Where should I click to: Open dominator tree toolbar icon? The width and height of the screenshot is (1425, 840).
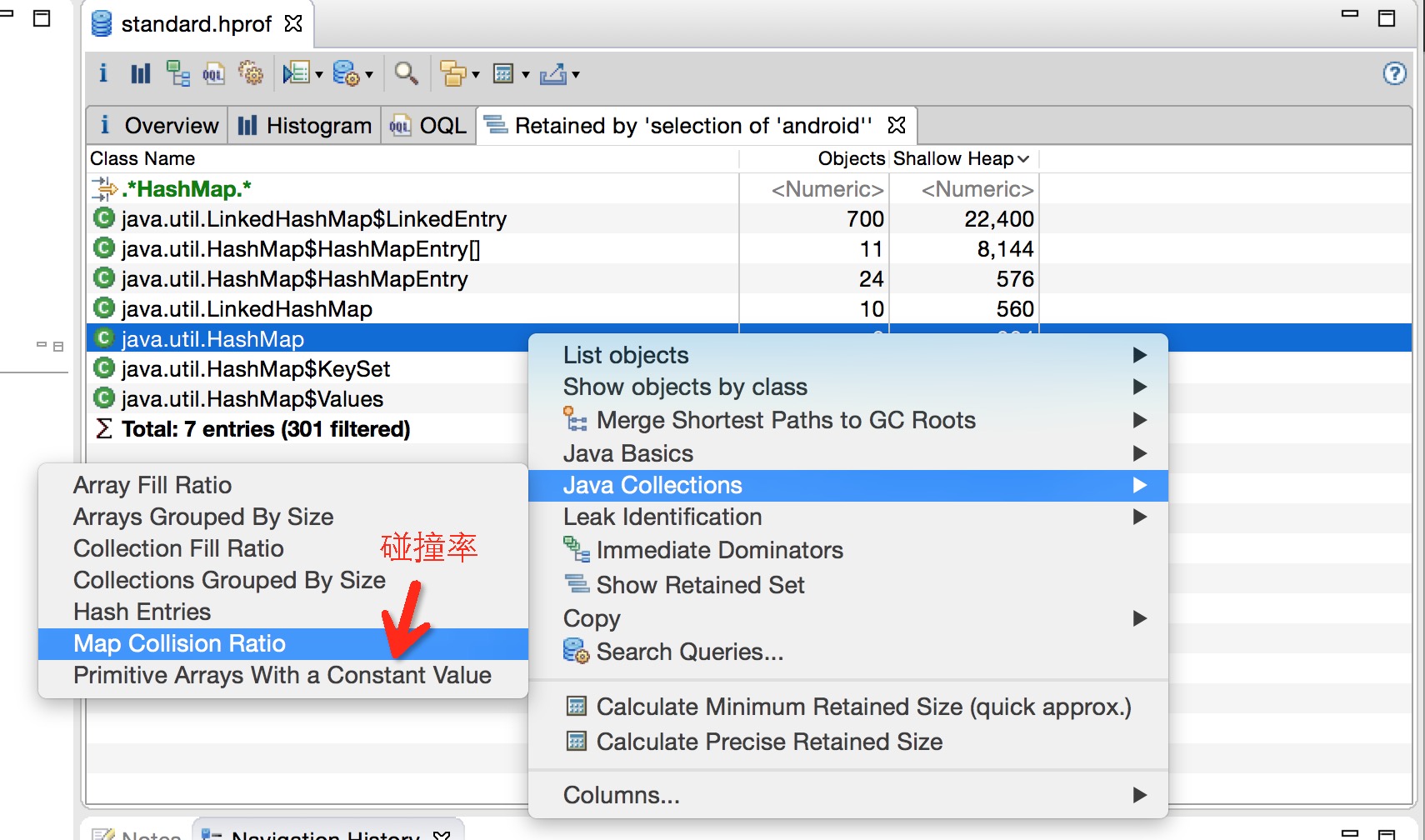click(x=177, y=73)
